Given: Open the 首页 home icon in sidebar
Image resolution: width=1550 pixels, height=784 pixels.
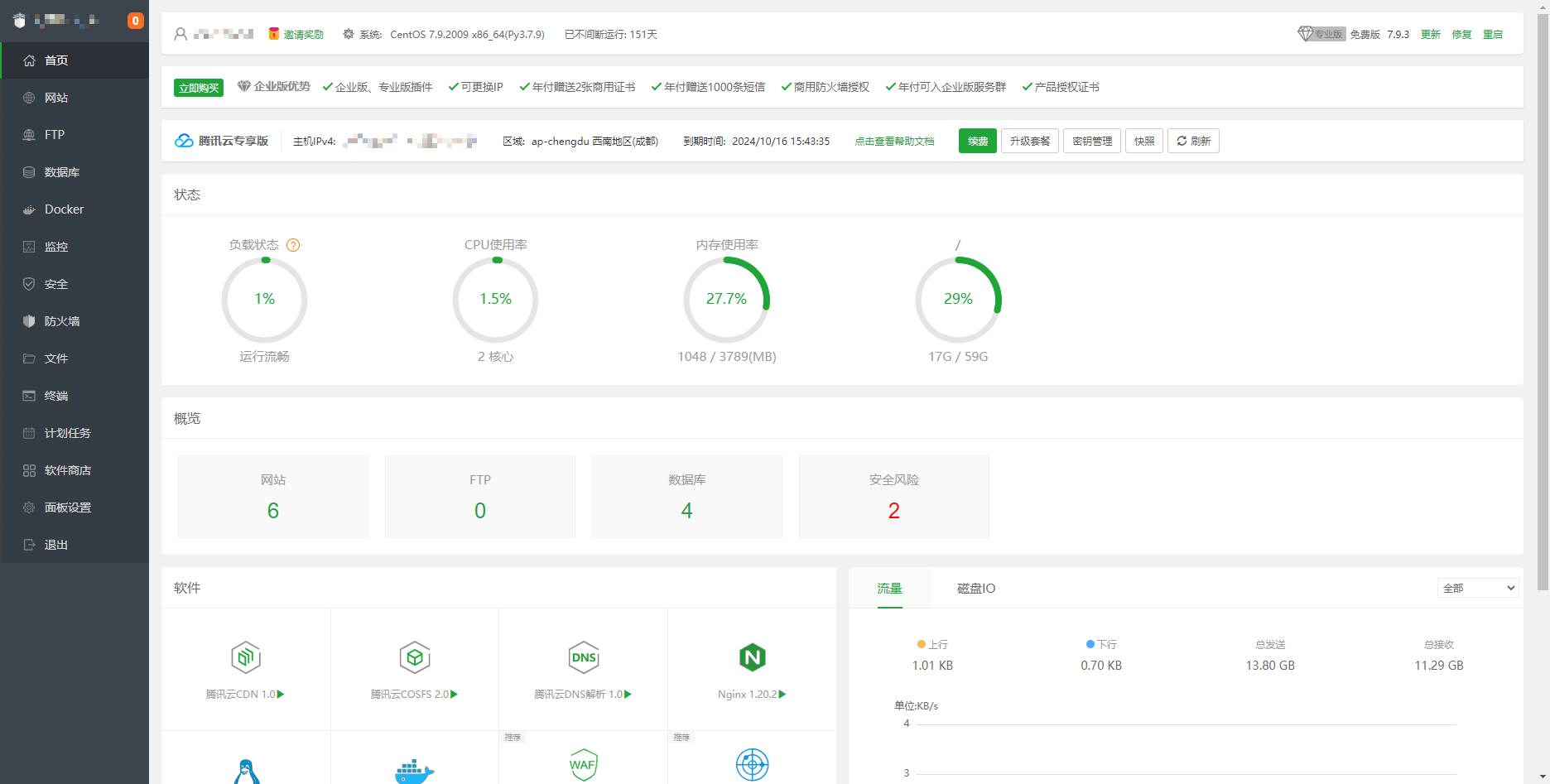Looking at the screenshot, I should [29, 60].
